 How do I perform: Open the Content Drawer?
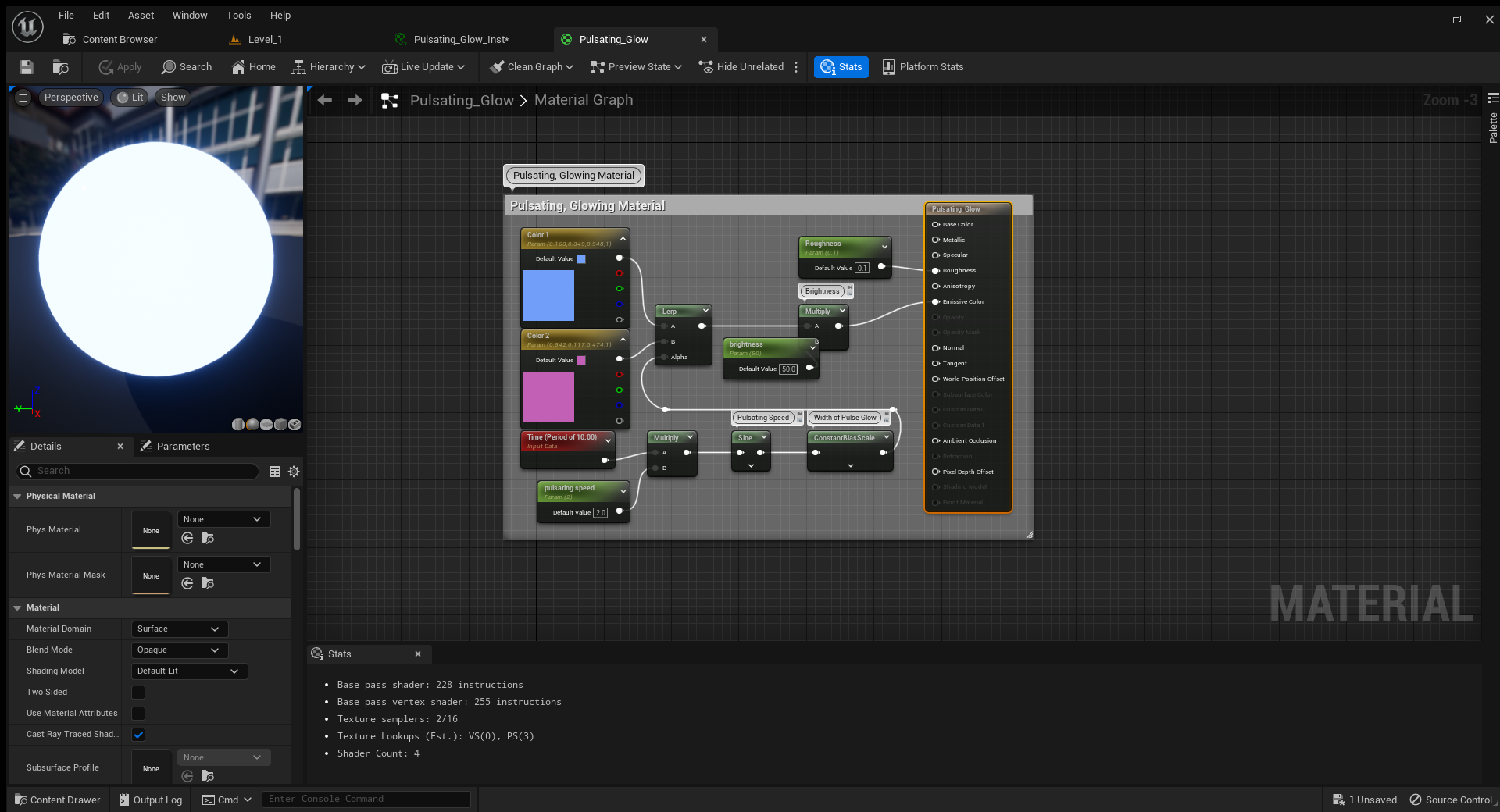[x=58, y=800]
